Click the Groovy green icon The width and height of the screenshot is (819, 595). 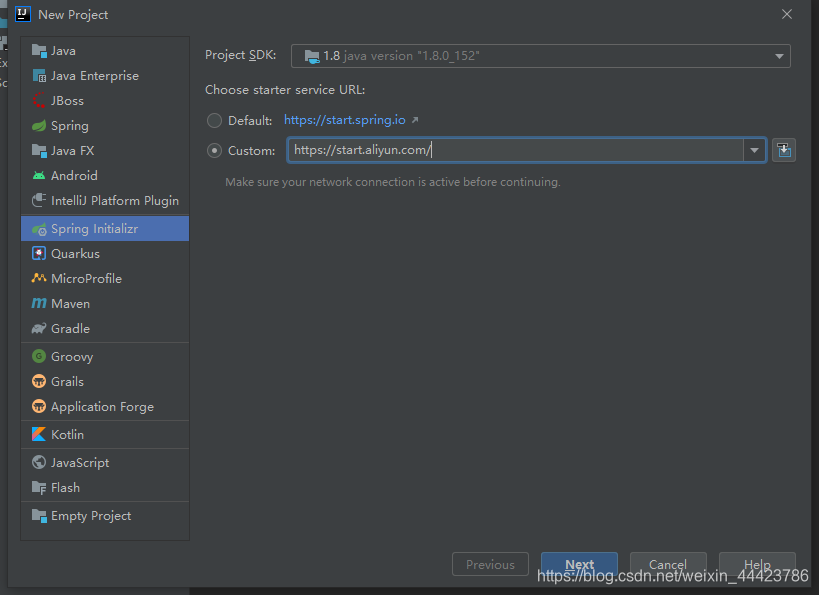tap(39, 356)
